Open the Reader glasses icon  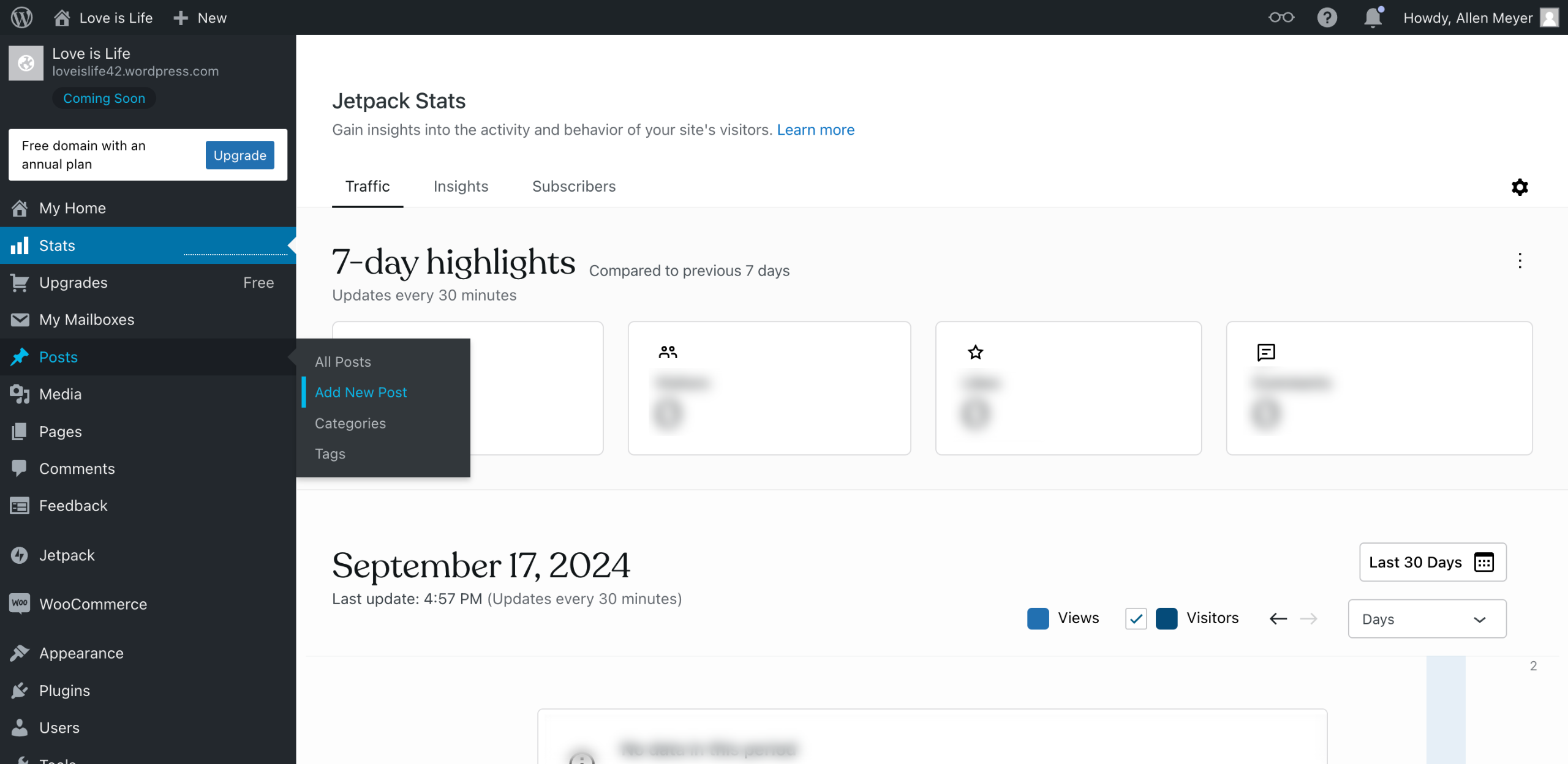click(1281, 17)
